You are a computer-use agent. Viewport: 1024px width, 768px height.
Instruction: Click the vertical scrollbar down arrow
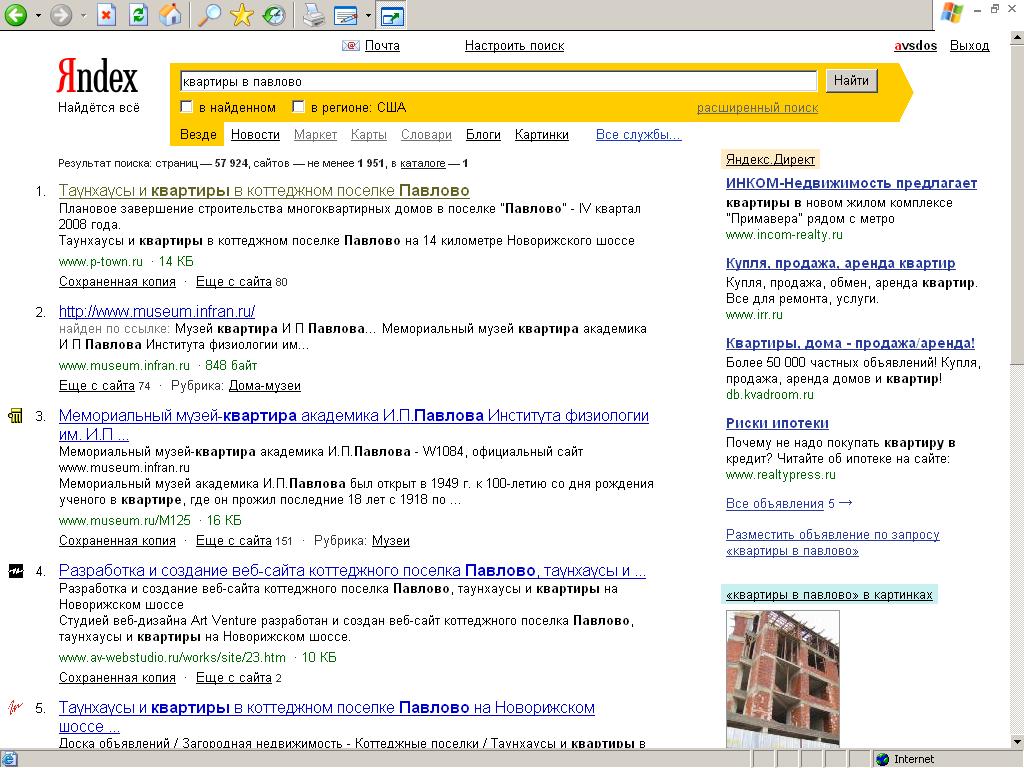(x=1017, y=742)
